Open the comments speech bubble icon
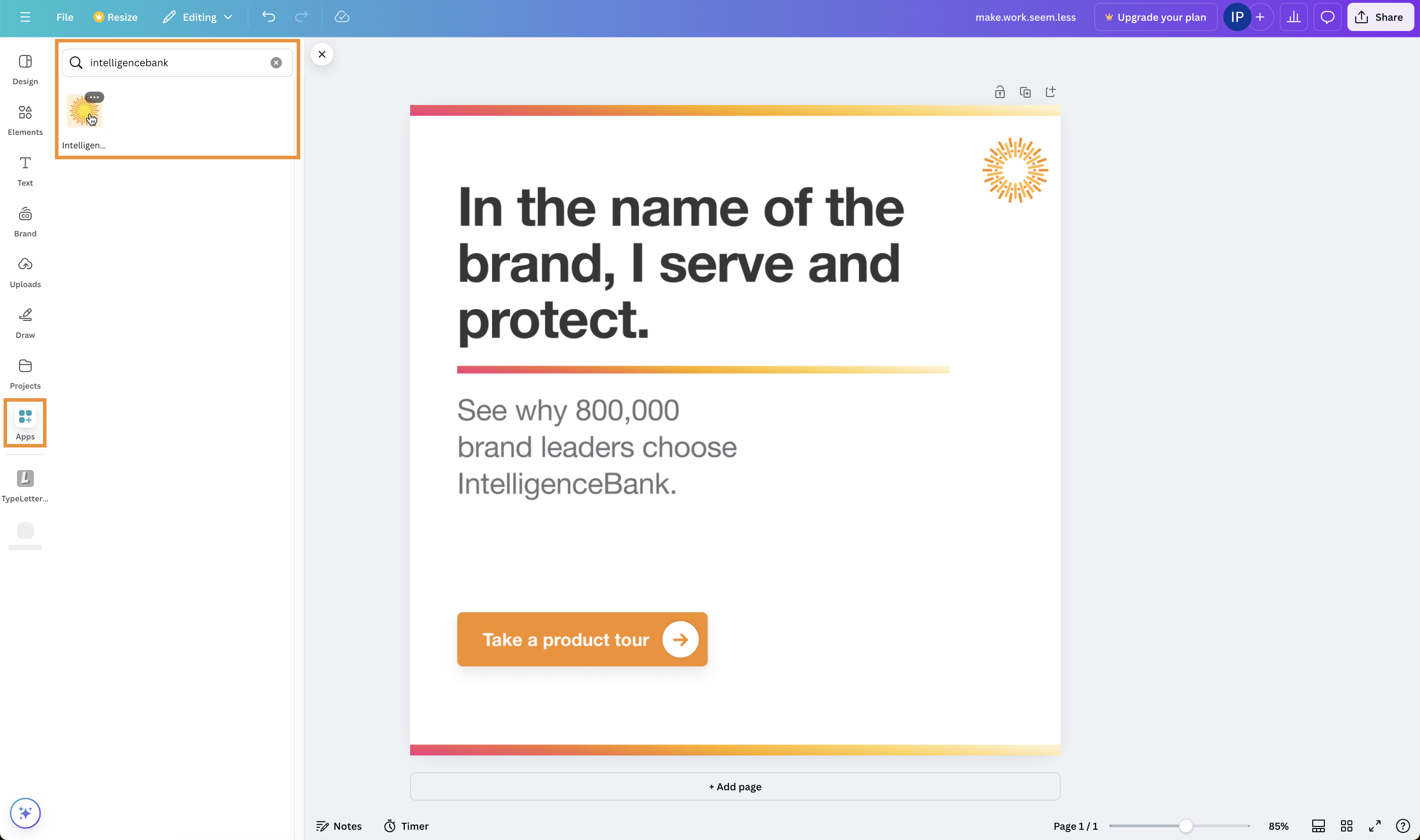The width and height of the screenshot is (1420, 840). [x=1327, y=17]
